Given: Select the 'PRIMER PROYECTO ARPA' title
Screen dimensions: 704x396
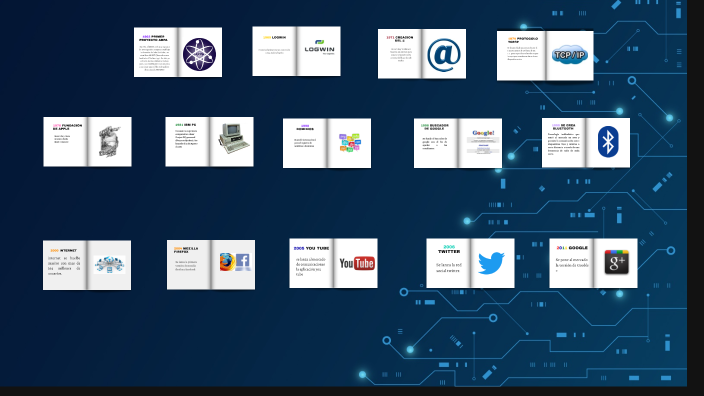Looking at the screenshot, I should pyautogui.click(x=154, y=38).
